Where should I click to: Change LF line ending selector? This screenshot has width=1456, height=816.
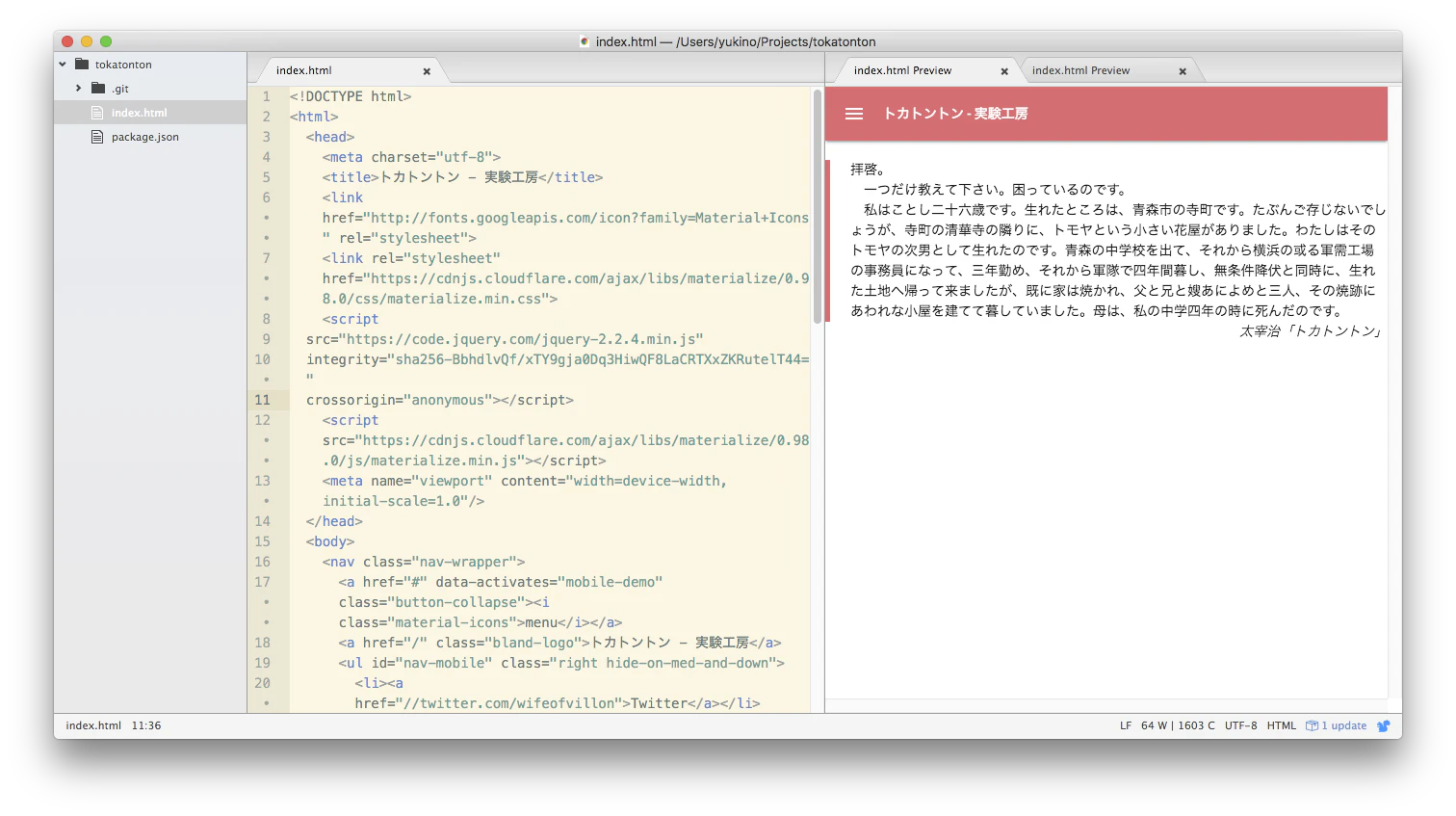point(1126,725)
